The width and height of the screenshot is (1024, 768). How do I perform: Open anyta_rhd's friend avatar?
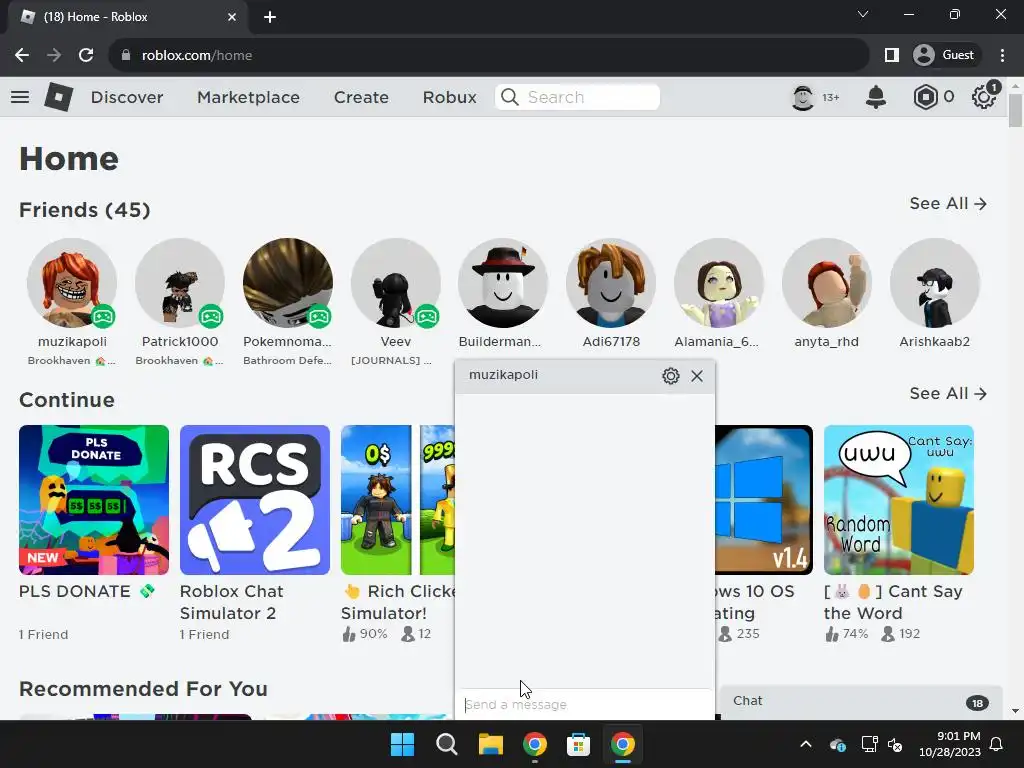pyautogui.click(x=827, y=283)
